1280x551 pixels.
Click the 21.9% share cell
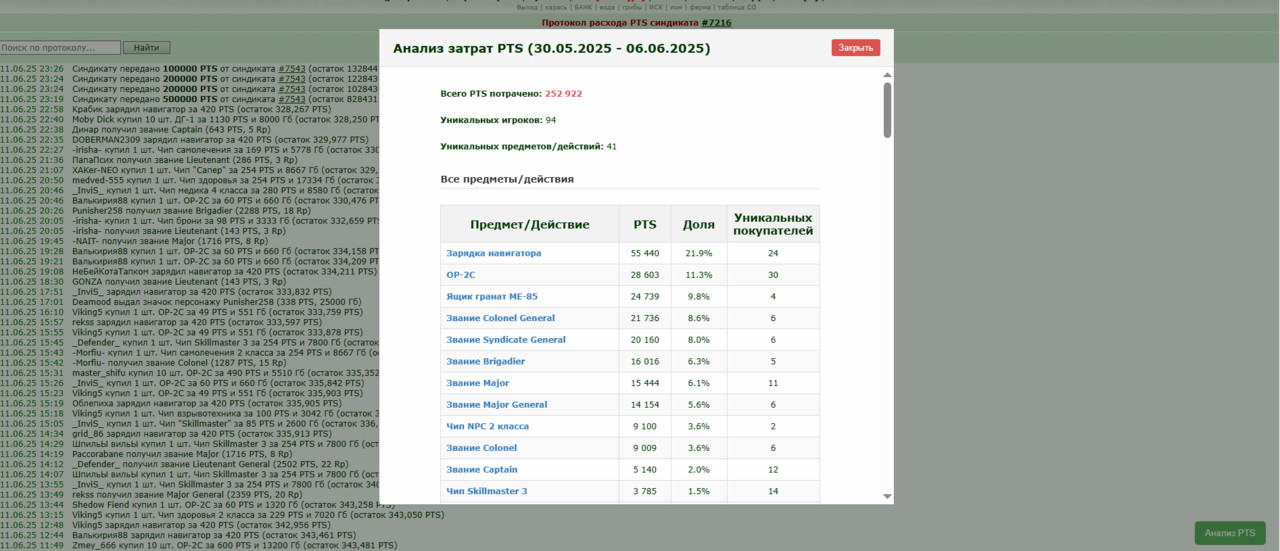[699, 253]
